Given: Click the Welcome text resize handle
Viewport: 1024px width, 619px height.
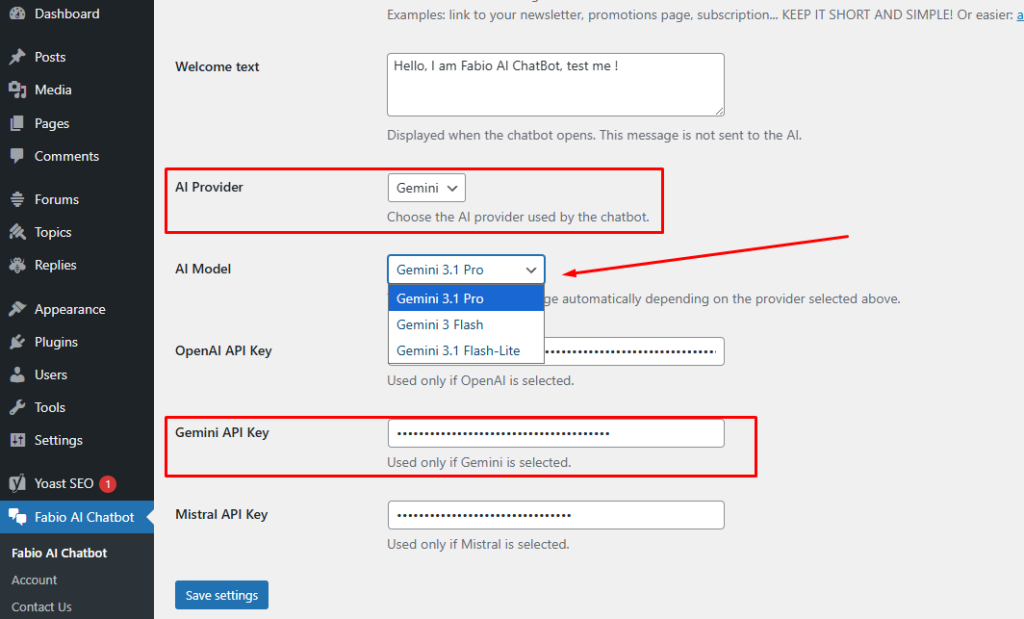Looking at the screenshot, I should 719,111.
